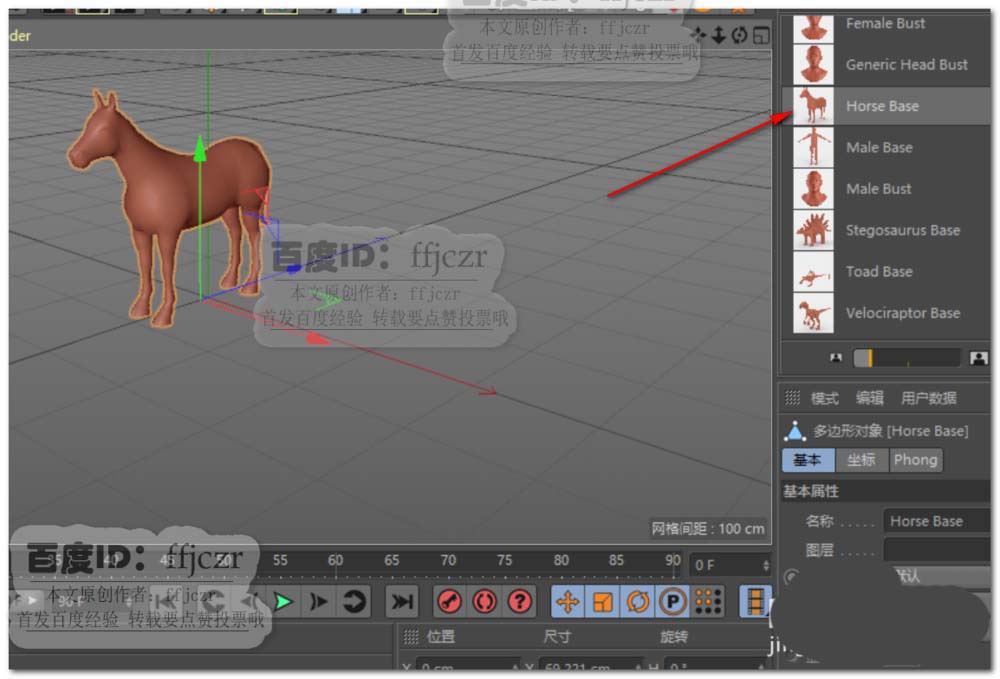Toggle point level animation dots icon
Image resolution: width=1000 pixels, height=679 pixels.
pos(707,601)
